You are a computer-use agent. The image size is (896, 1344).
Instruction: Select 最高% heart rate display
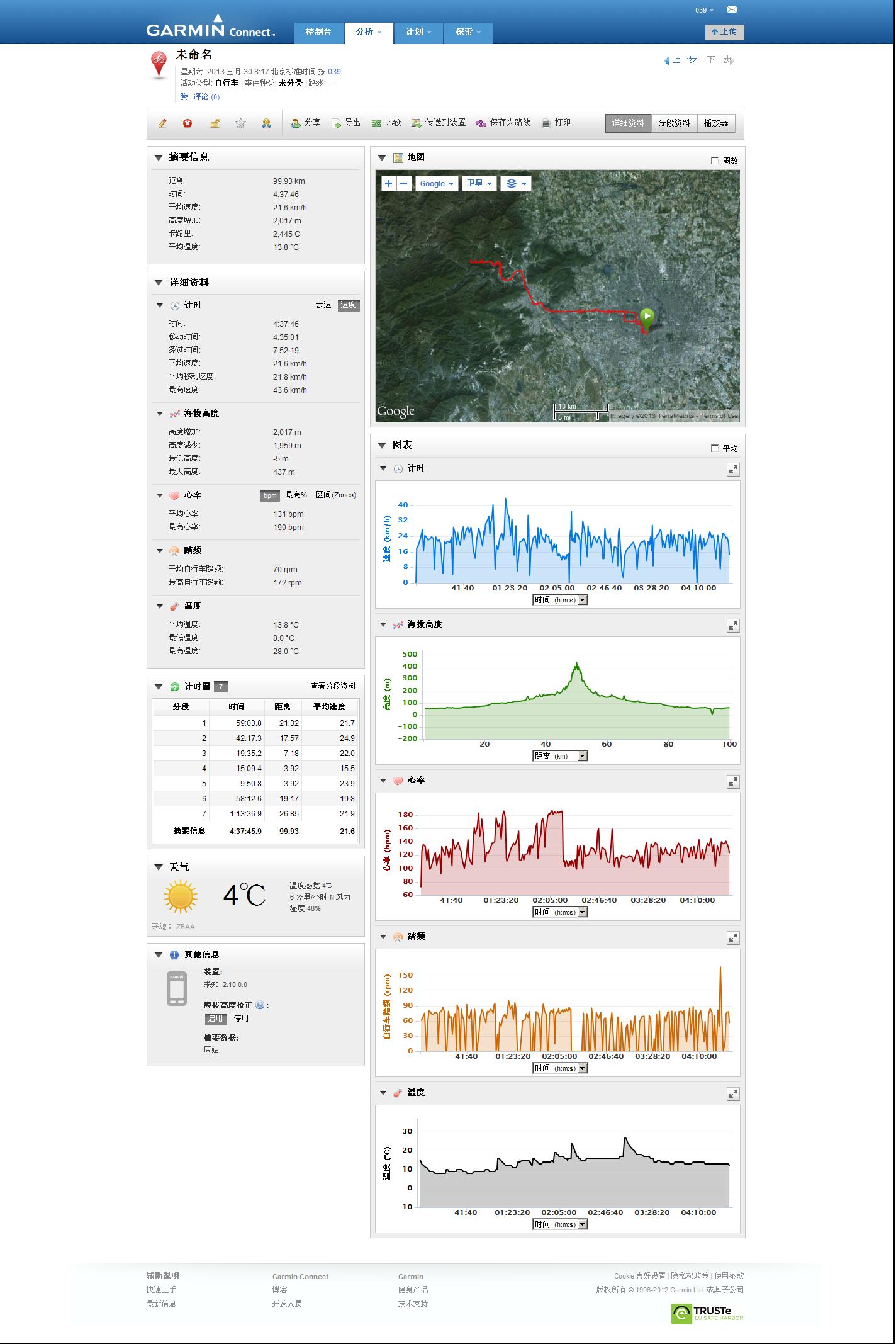(296, 495)
